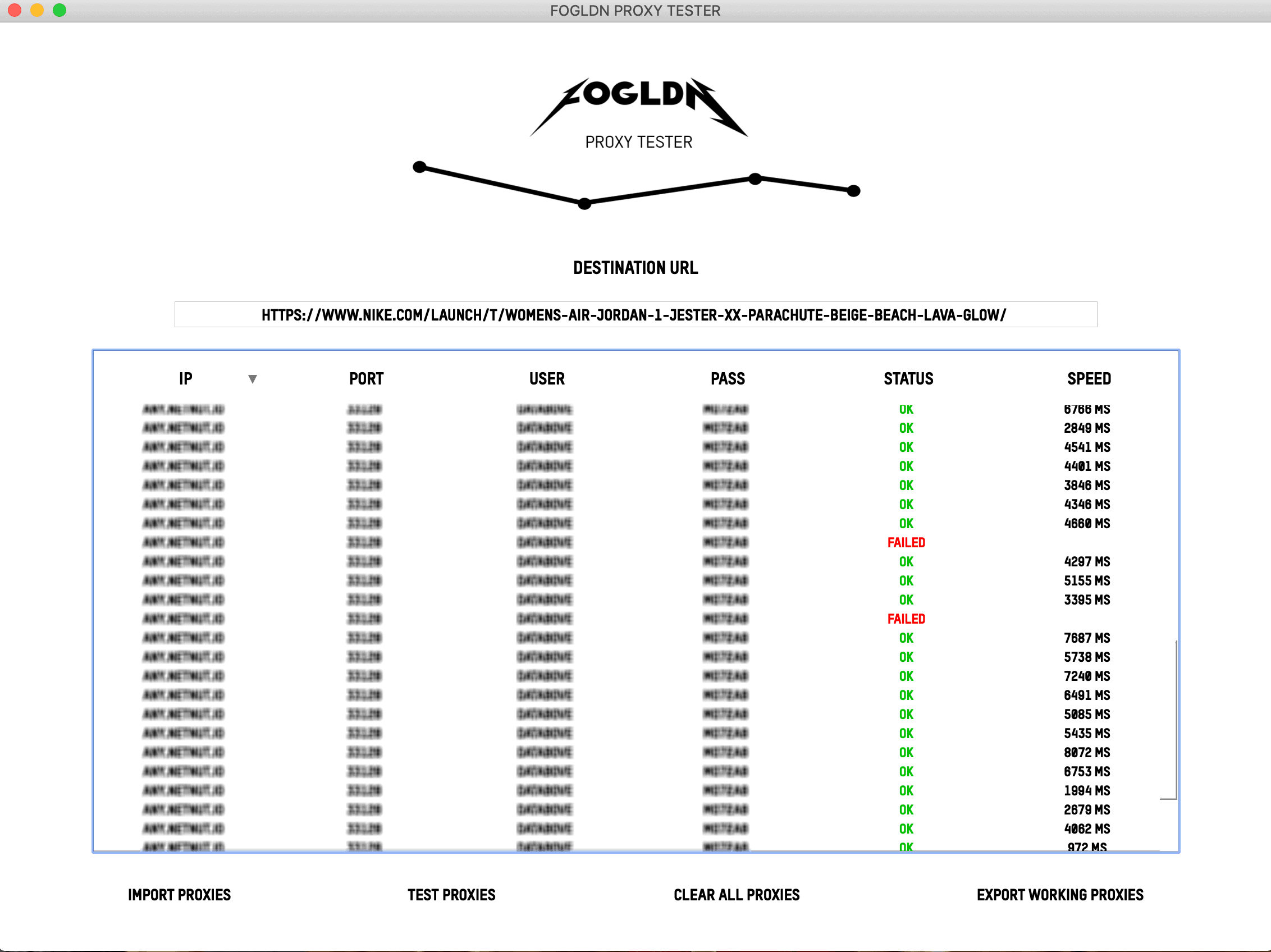
Task: Select the 2849 MS speed cell
Action: click(x=1087, y=428)
